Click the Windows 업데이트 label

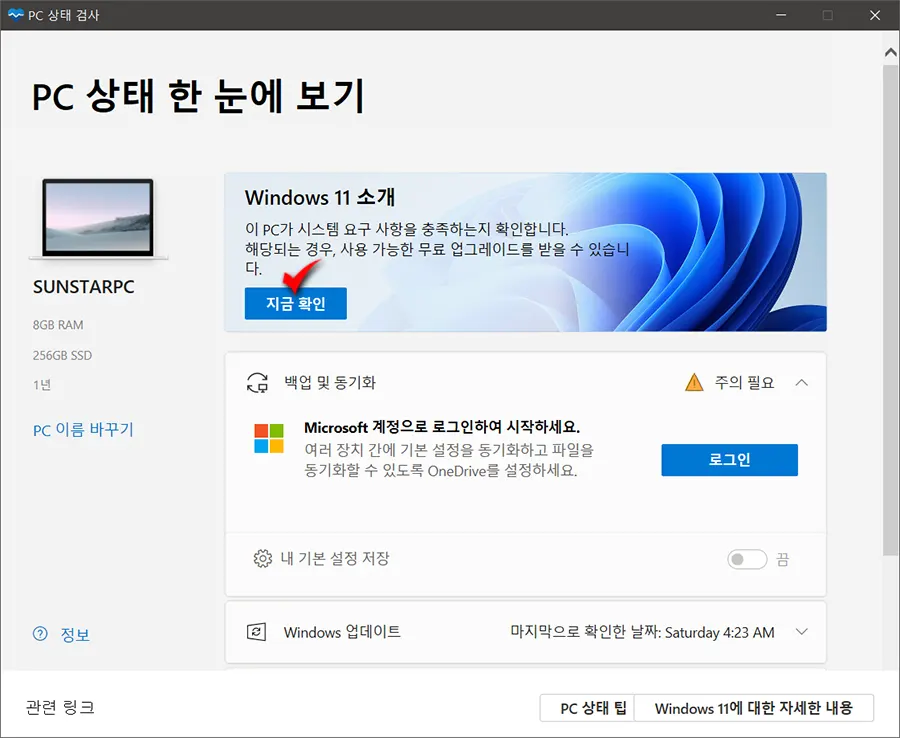(x=342, y=632)
